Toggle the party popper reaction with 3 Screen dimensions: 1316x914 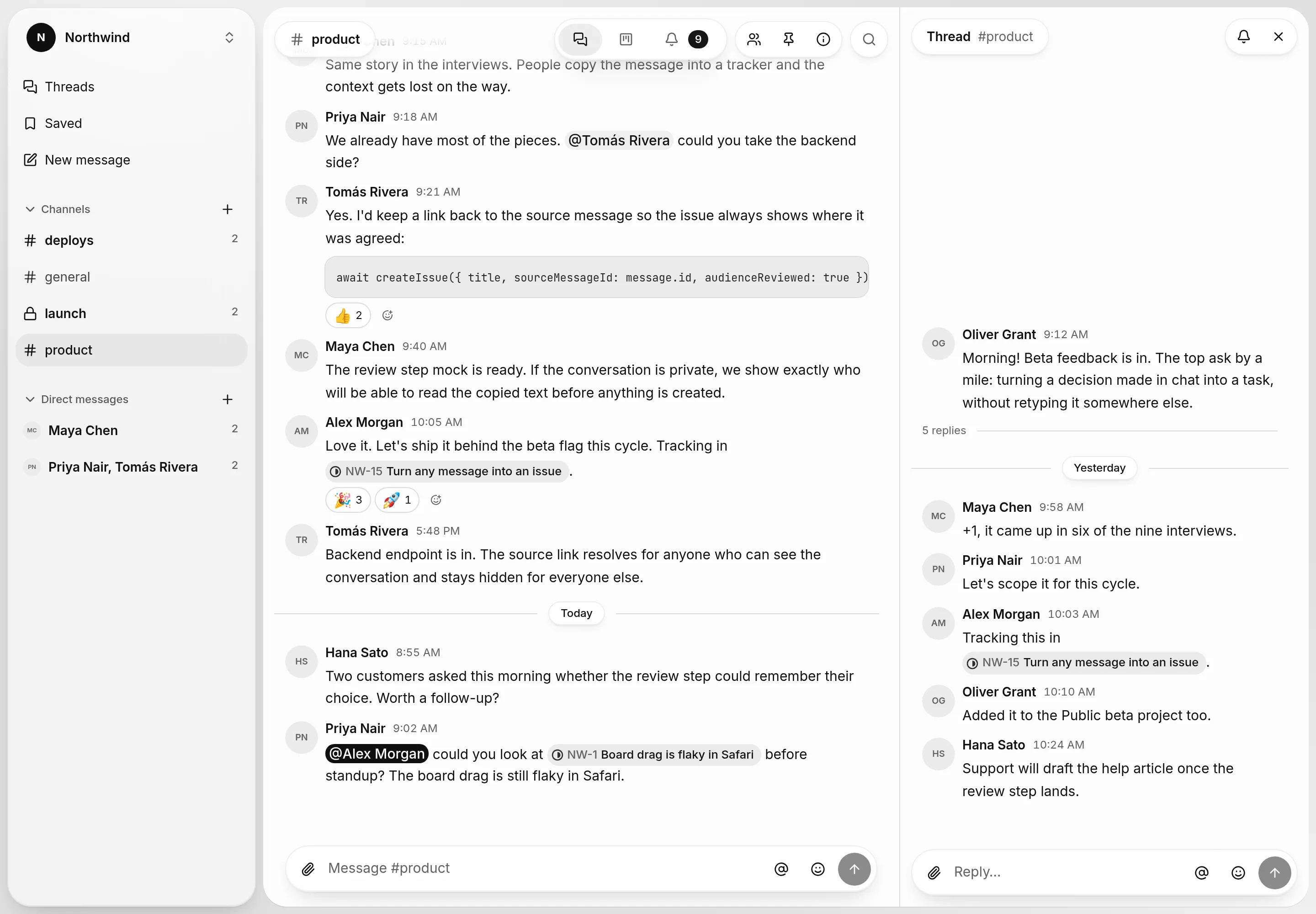pos(348,500)
